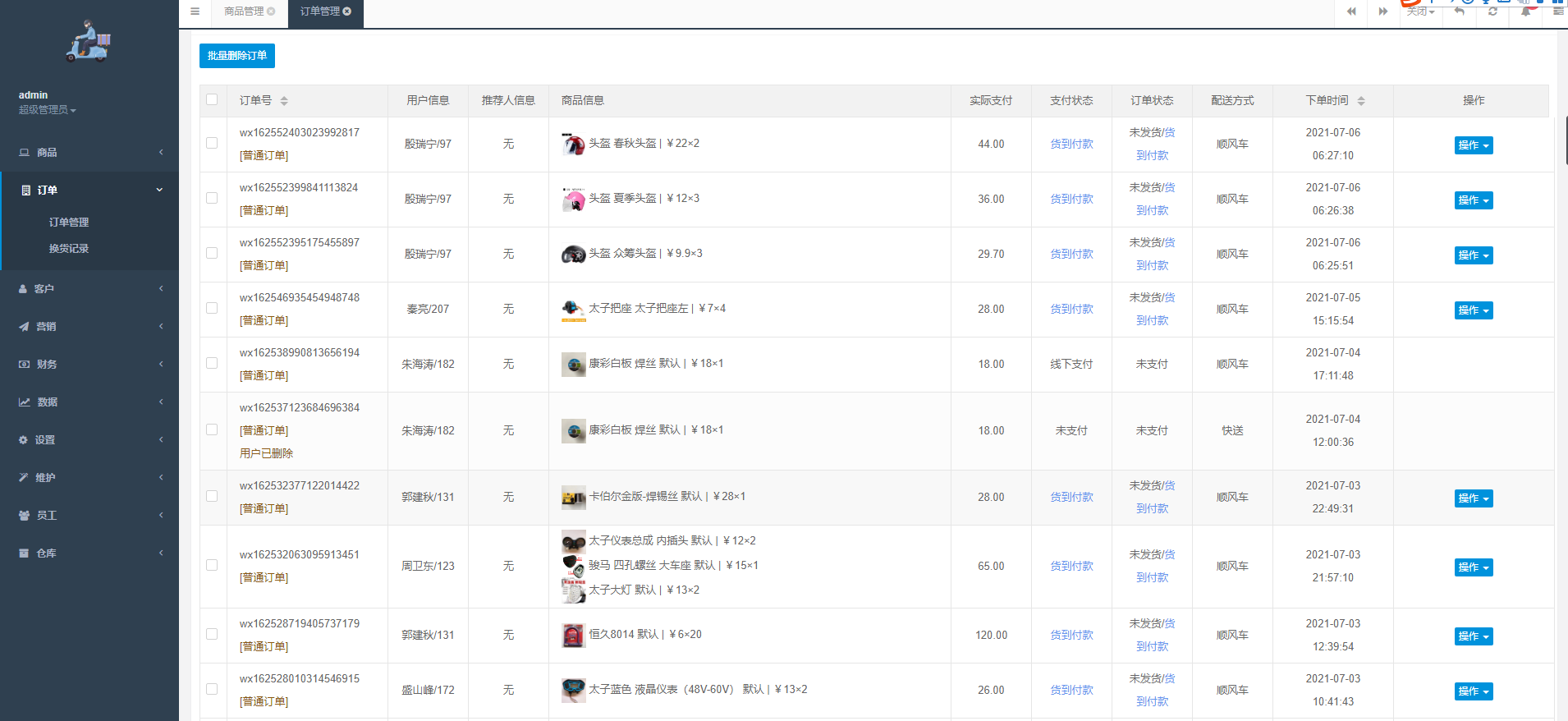1568x721 pixels.
Task: Expand the 营销 sidebar menu
Action: (x=89, y=327)
